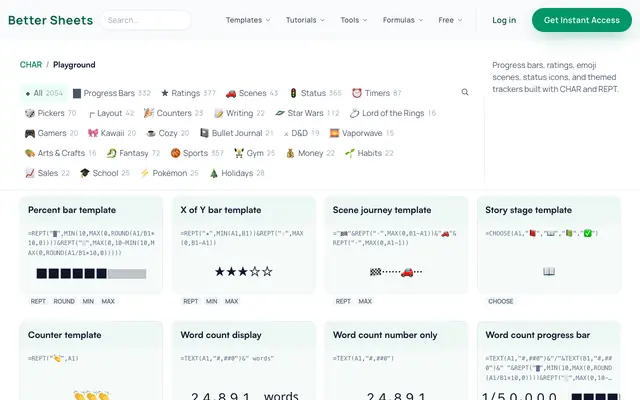The width and height of the screenshot is (640, 400).
Task: Select the Fantasy dragon filter
Action: pyautogui.click(x=133, y=153)
